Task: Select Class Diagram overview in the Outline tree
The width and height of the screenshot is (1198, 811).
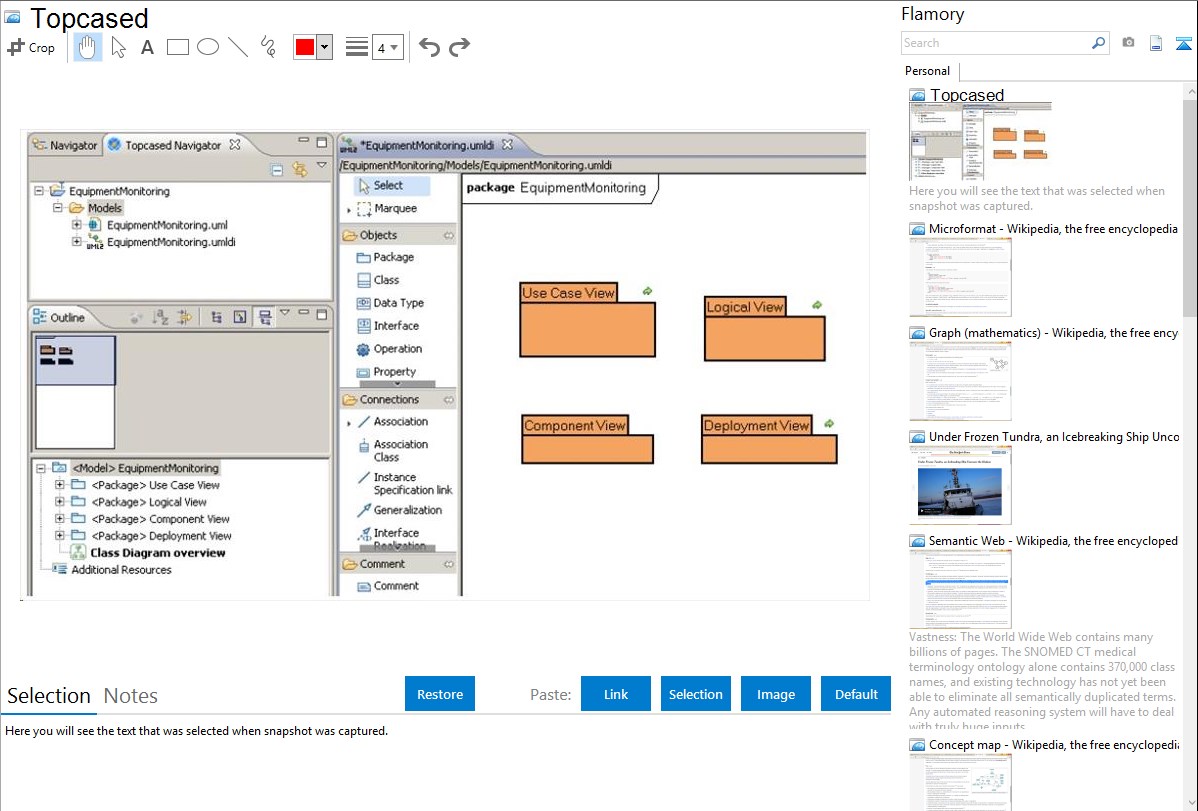Action: [157, 553]
